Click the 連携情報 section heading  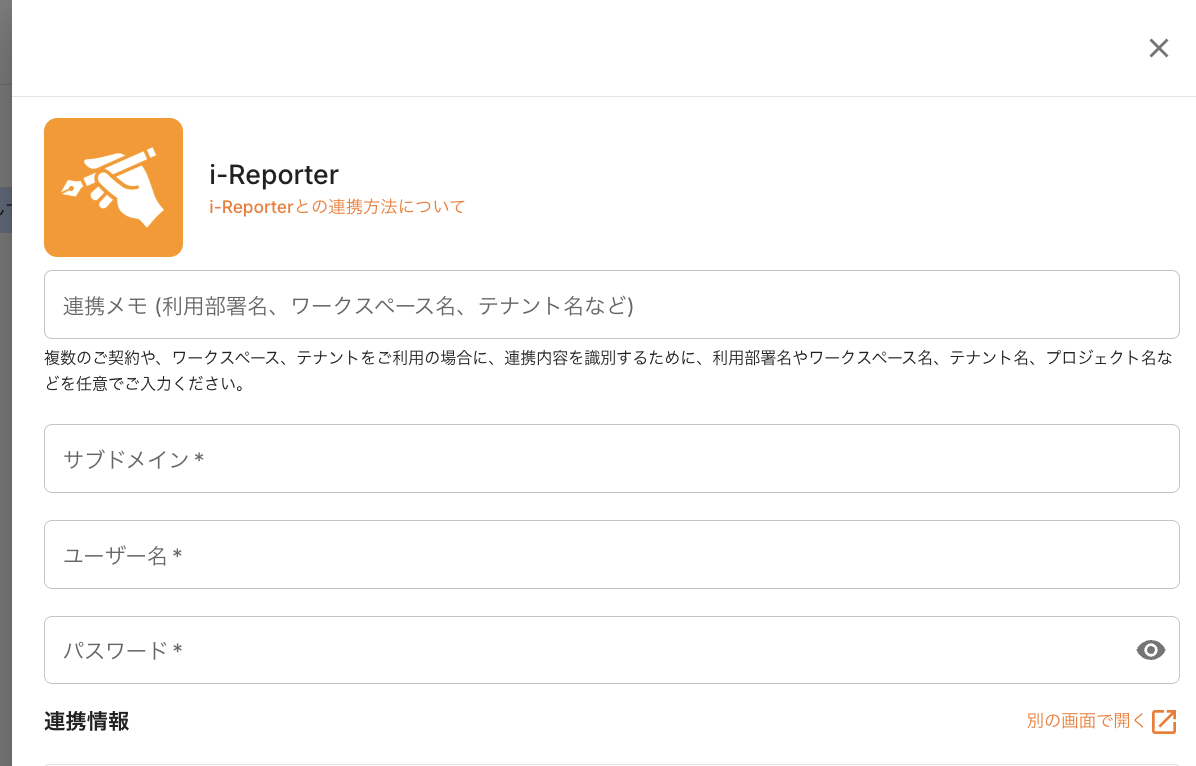tap(87, 721)
